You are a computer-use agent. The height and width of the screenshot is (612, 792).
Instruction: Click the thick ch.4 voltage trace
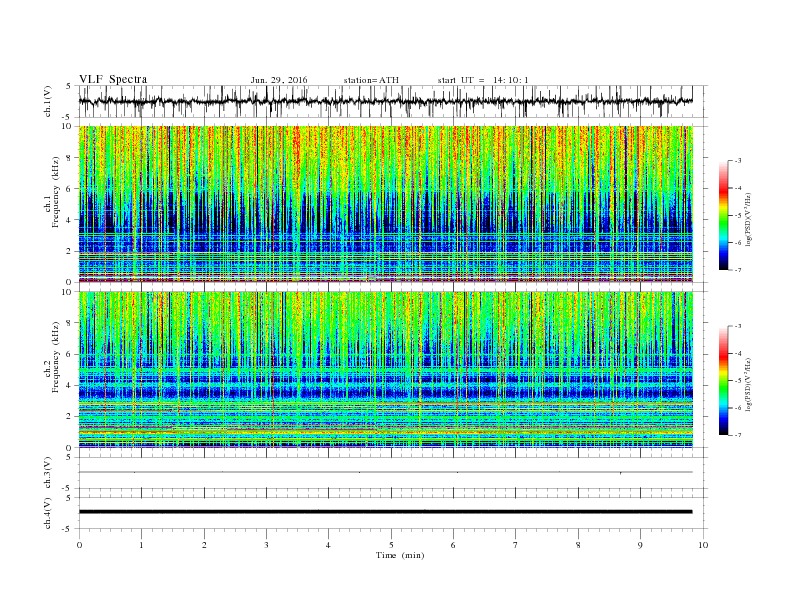pos(385,512)
